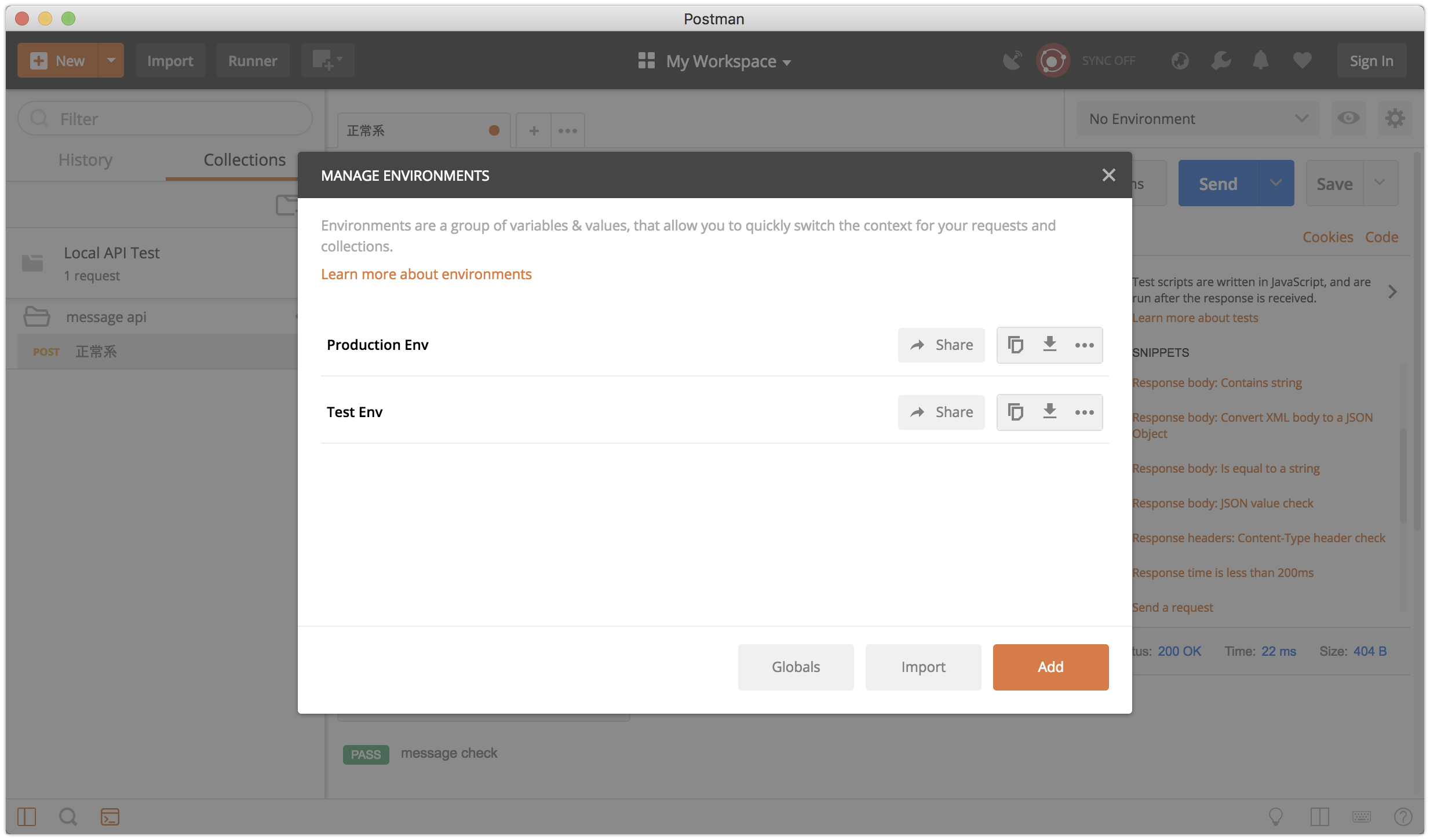This screenshot has height=840, width=1430.
Task: Open Find via status bar search icon
Action: pos(68,817)
